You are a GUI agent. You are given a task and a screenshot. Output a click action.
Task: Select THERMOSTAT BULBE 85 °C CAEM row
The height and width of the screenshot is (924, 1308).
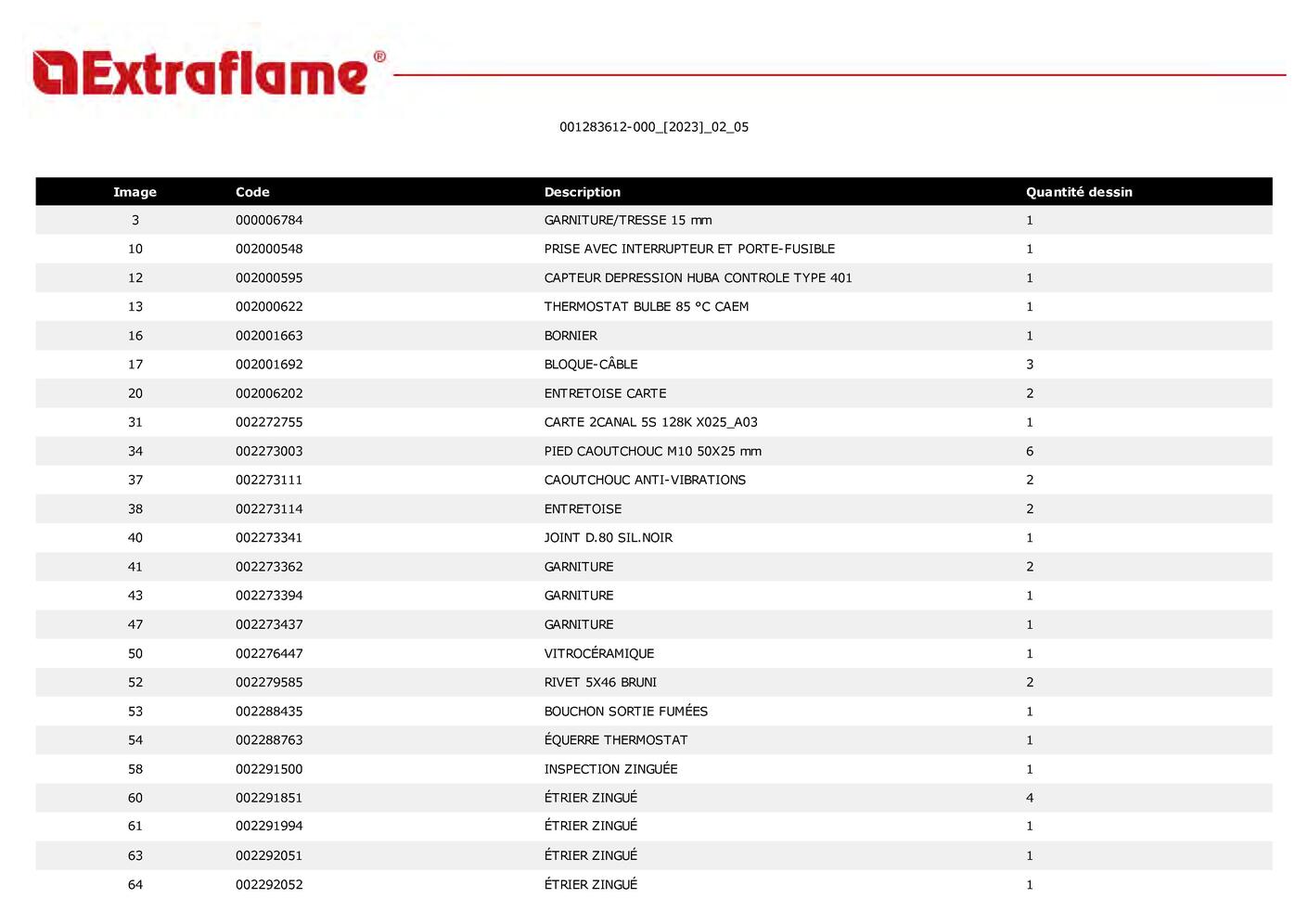646,307
